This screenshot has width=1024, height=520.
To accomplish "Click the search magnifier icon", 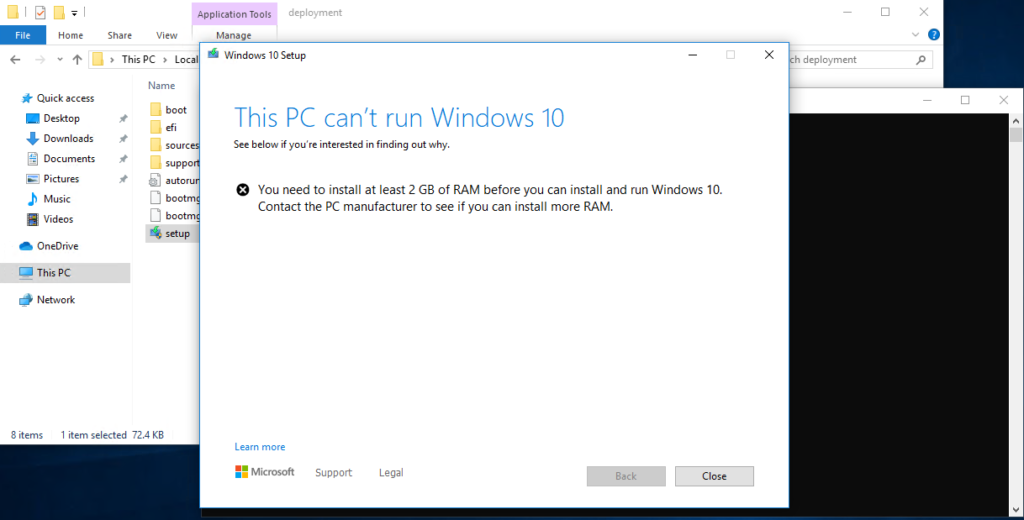I will [921, 59].
